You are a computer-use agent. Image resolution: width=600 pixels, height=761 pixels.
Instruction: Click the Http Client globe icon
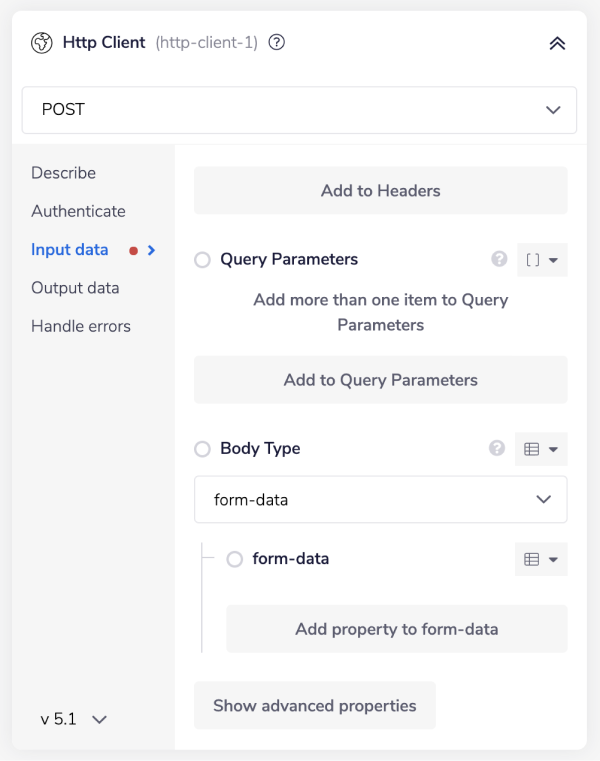tap(41, 43)
